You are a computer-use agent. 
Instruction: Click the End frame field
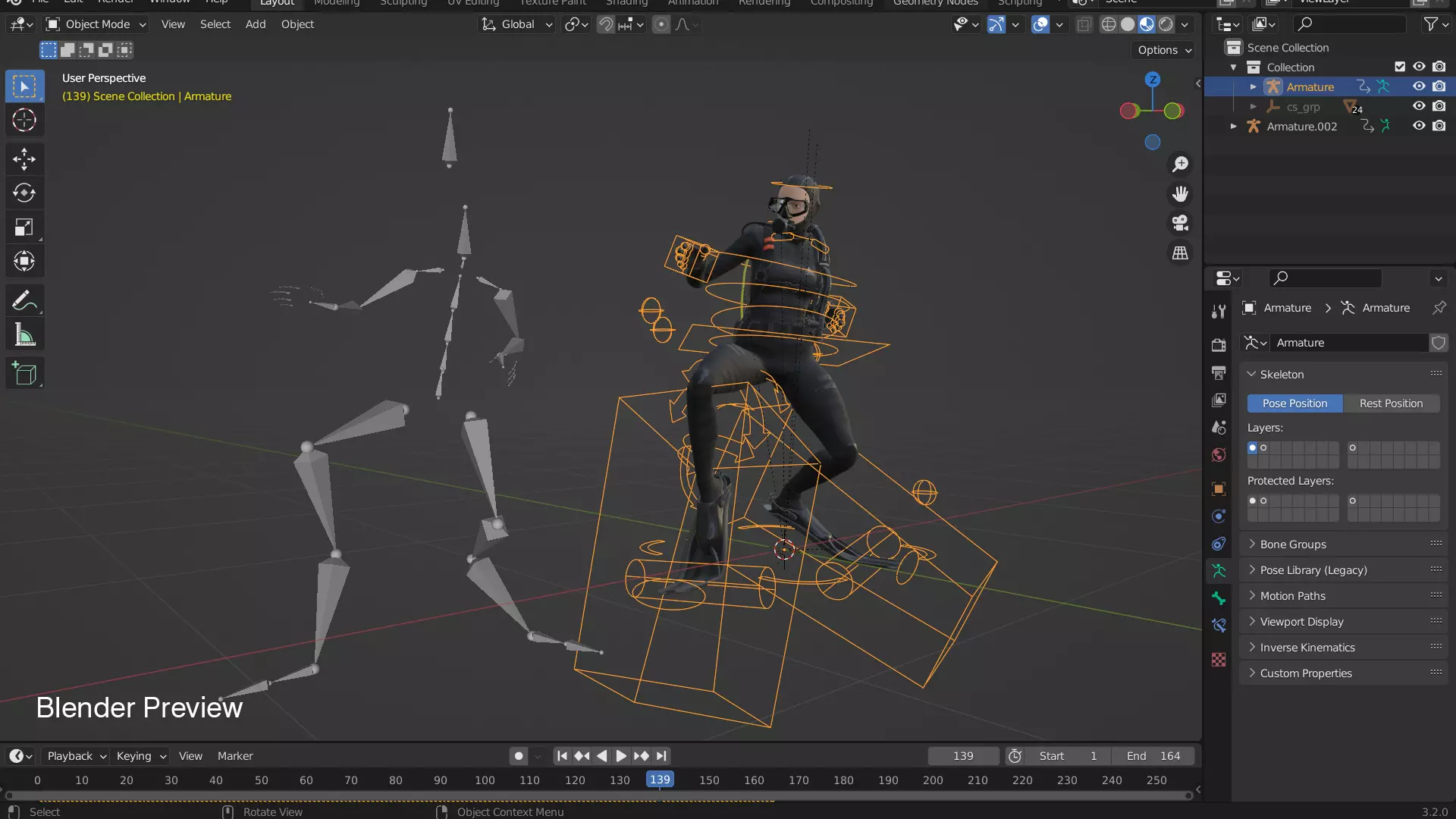pyautogui.click(x=1153, y=756)
